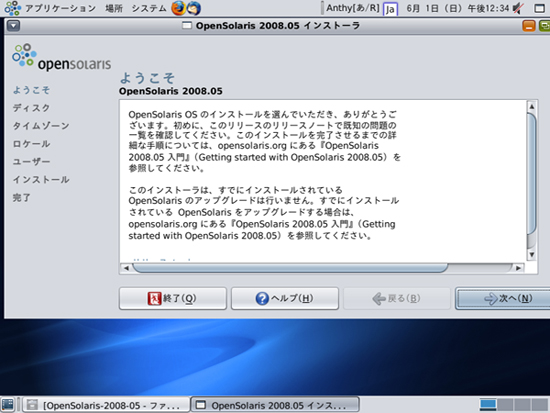The image size is (550, 413).
Task: Click the horizontal scrollbar left arrow
Action: (126, 268)
